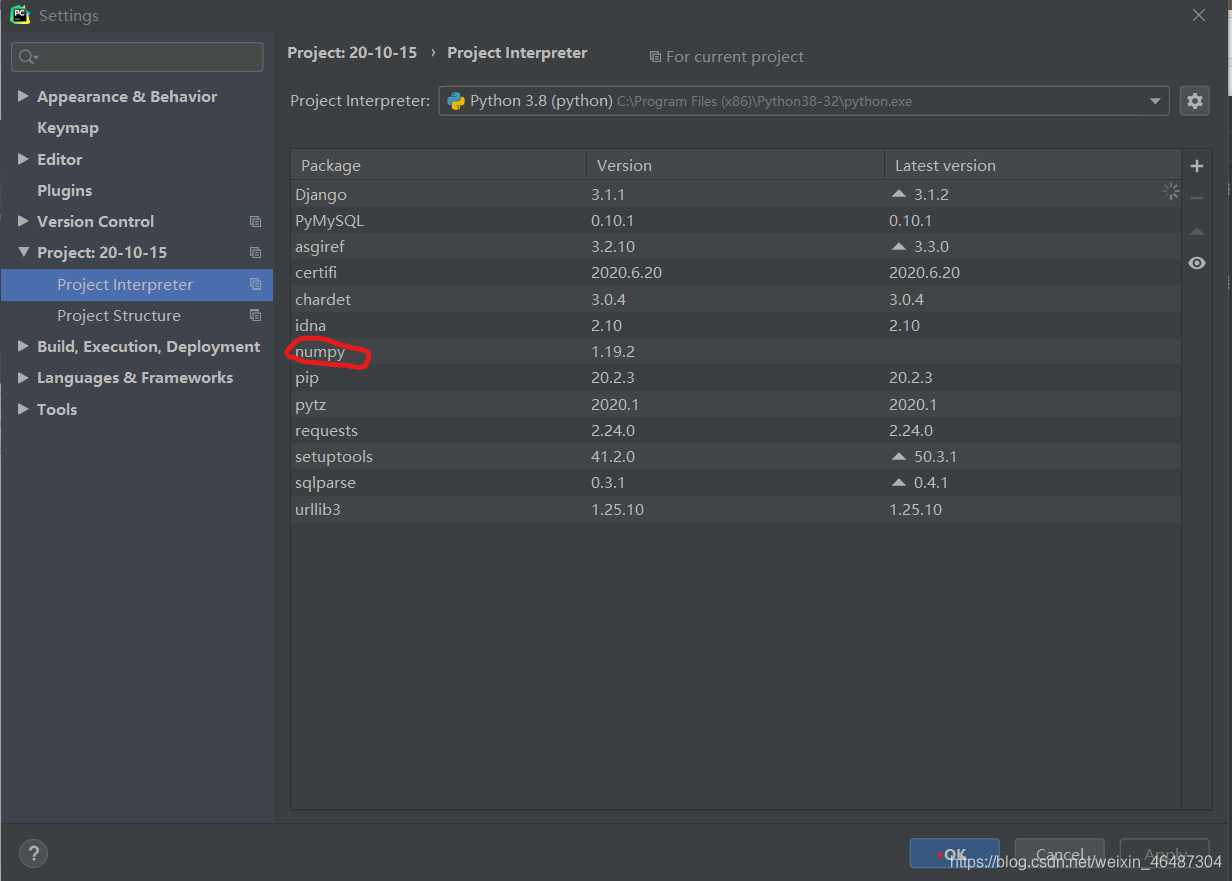Viewport: 1232px width, 881px height.
Task: Click the copy icon beside Project Structure
Action: click(x=255, y=316)
